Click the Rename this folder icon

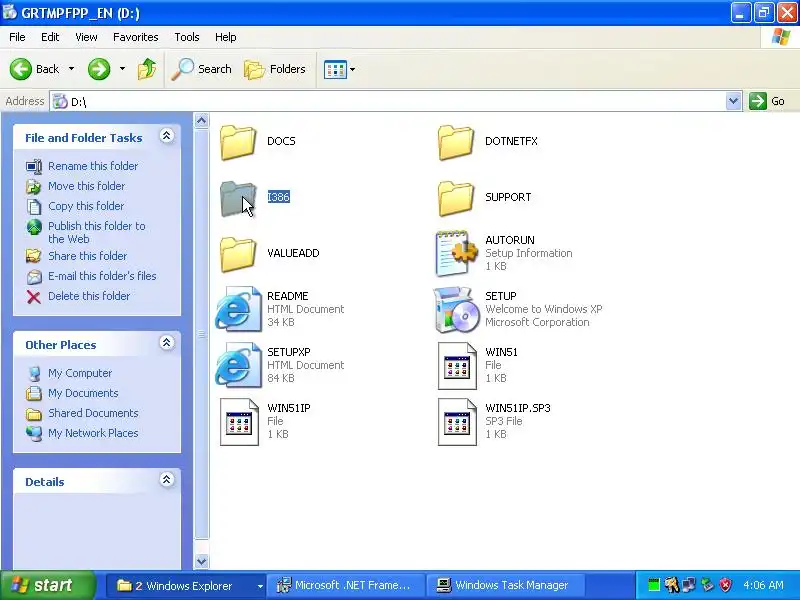(34, 166)
